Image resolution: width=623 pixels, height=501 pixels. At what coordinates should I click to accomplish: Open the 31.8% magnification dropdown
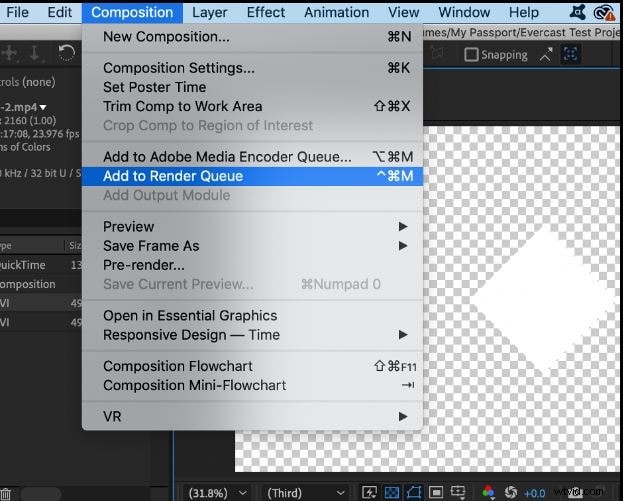point(217,493)
